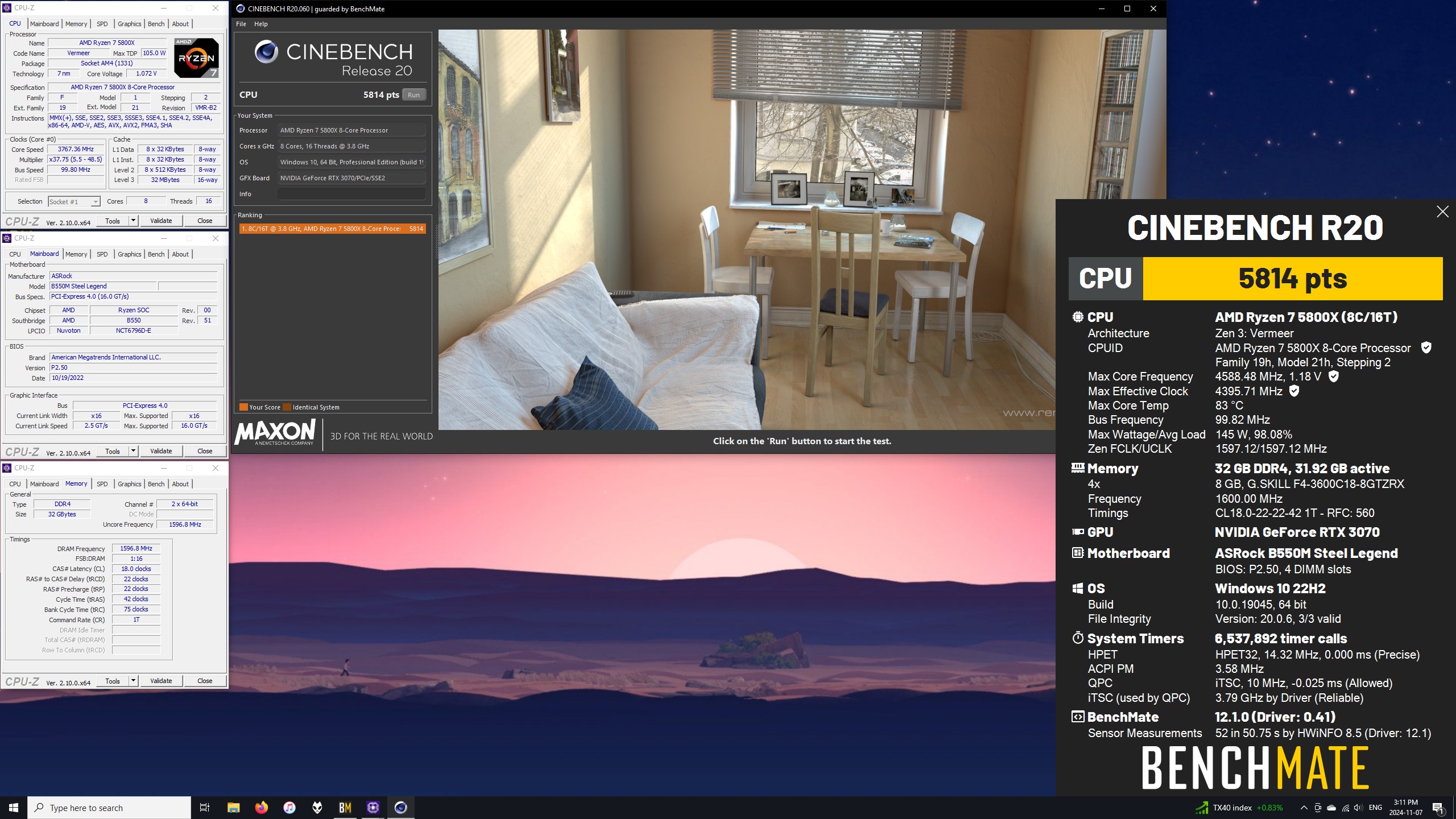
Task: Select the 5800X ranking entry scoring 5814
Action: pyautogui.click(x=332, y=229)
